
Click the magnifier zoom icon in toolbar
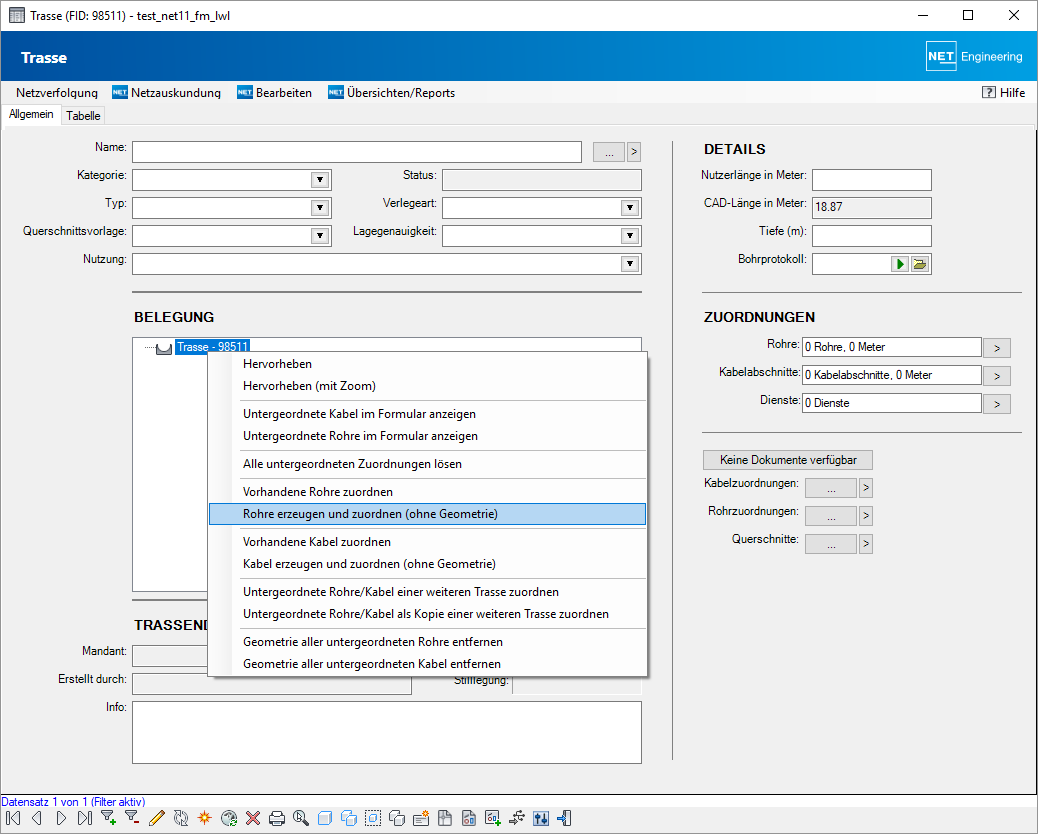coord(300,818)
